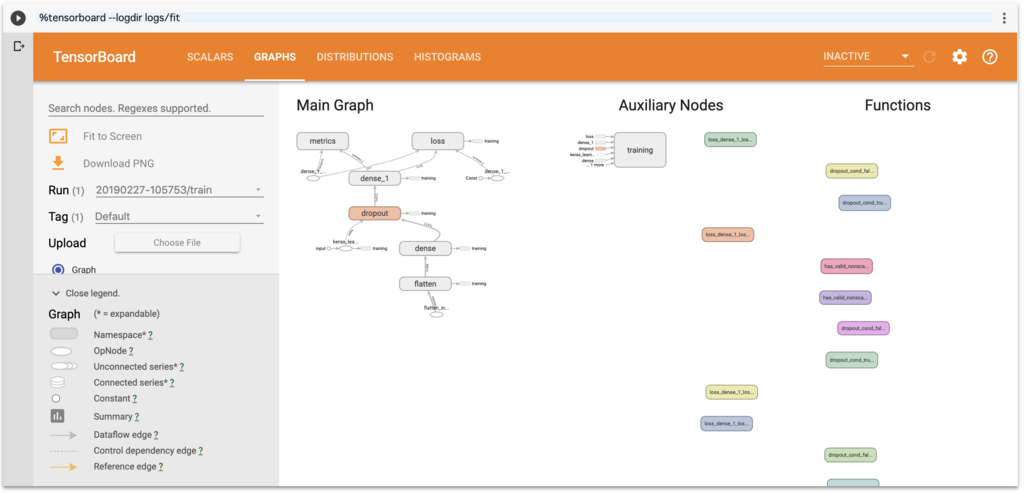Click the Main Graph heading
Screen dimensions: 1024x493
335,105
